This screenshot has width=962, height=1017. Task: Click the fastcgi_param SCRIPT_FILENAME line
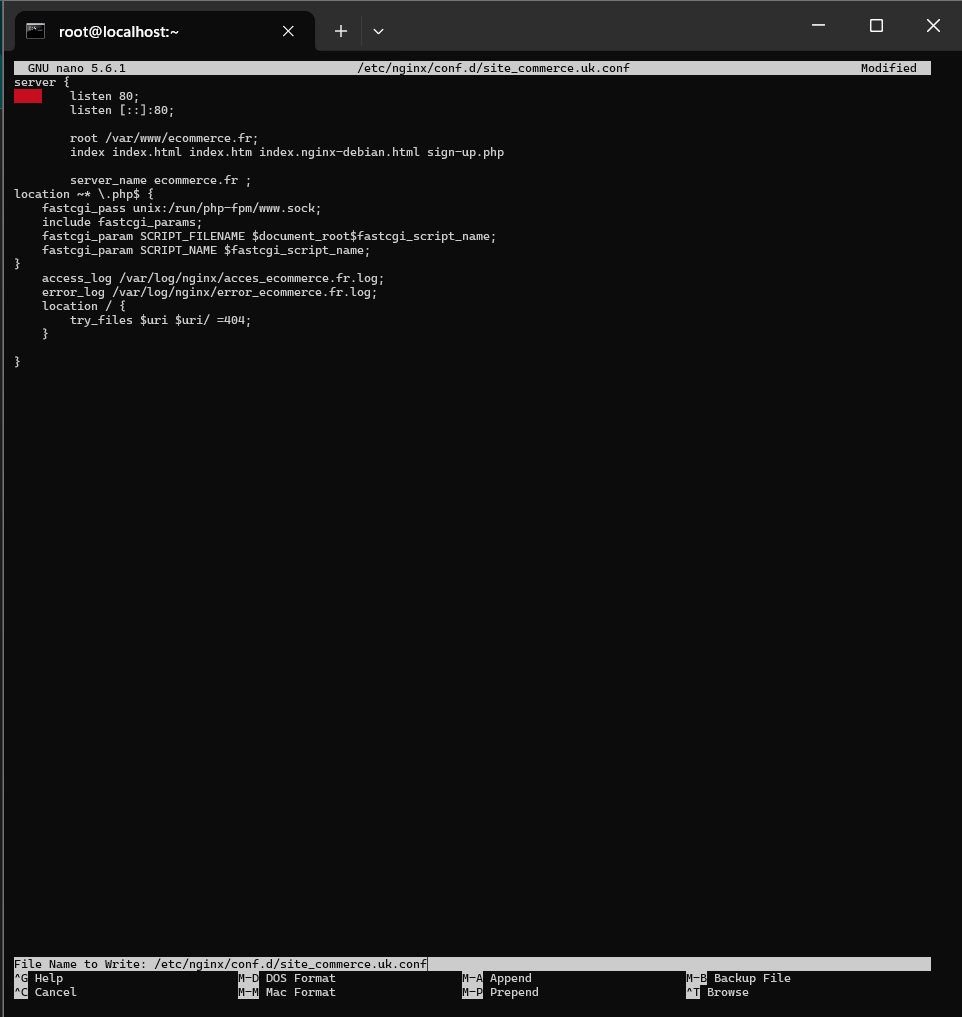pos(269,236)
